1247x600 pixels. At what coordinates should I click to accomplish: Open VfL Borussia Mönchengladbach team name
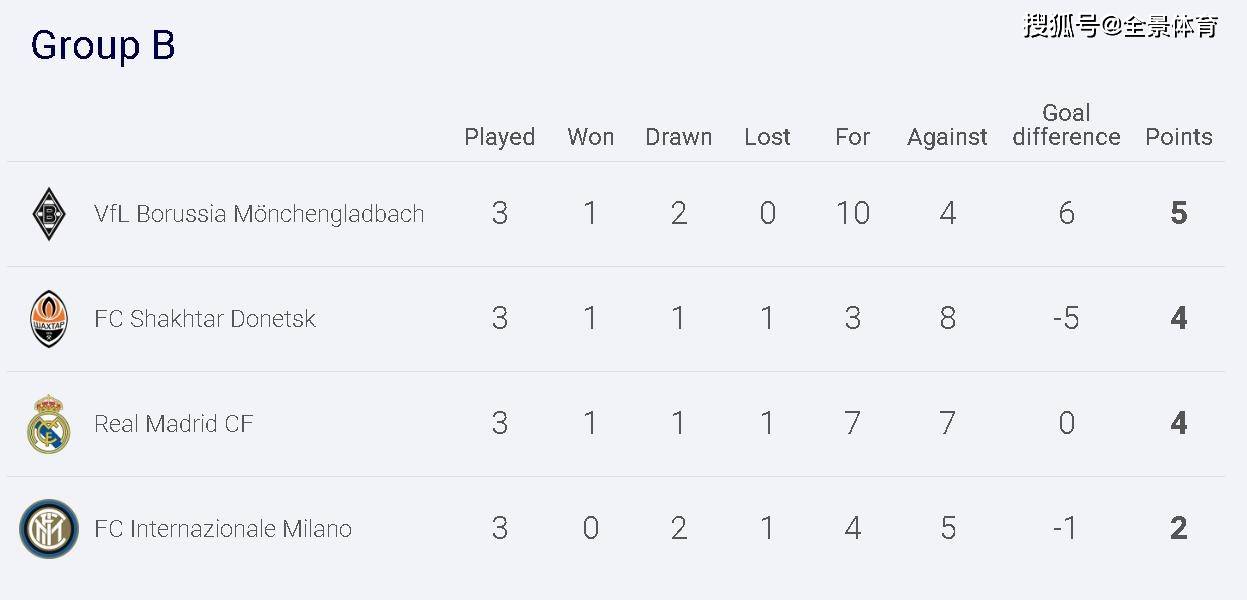point(259,214)
